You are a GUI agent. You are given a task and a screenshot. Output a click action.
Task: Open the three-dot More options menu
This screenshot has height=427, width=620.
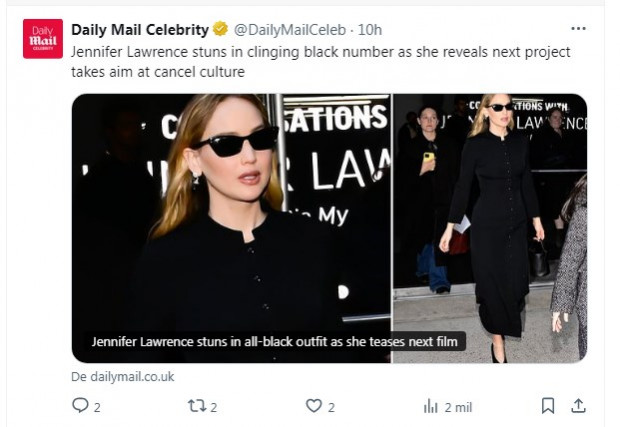[x=578, y=29]
